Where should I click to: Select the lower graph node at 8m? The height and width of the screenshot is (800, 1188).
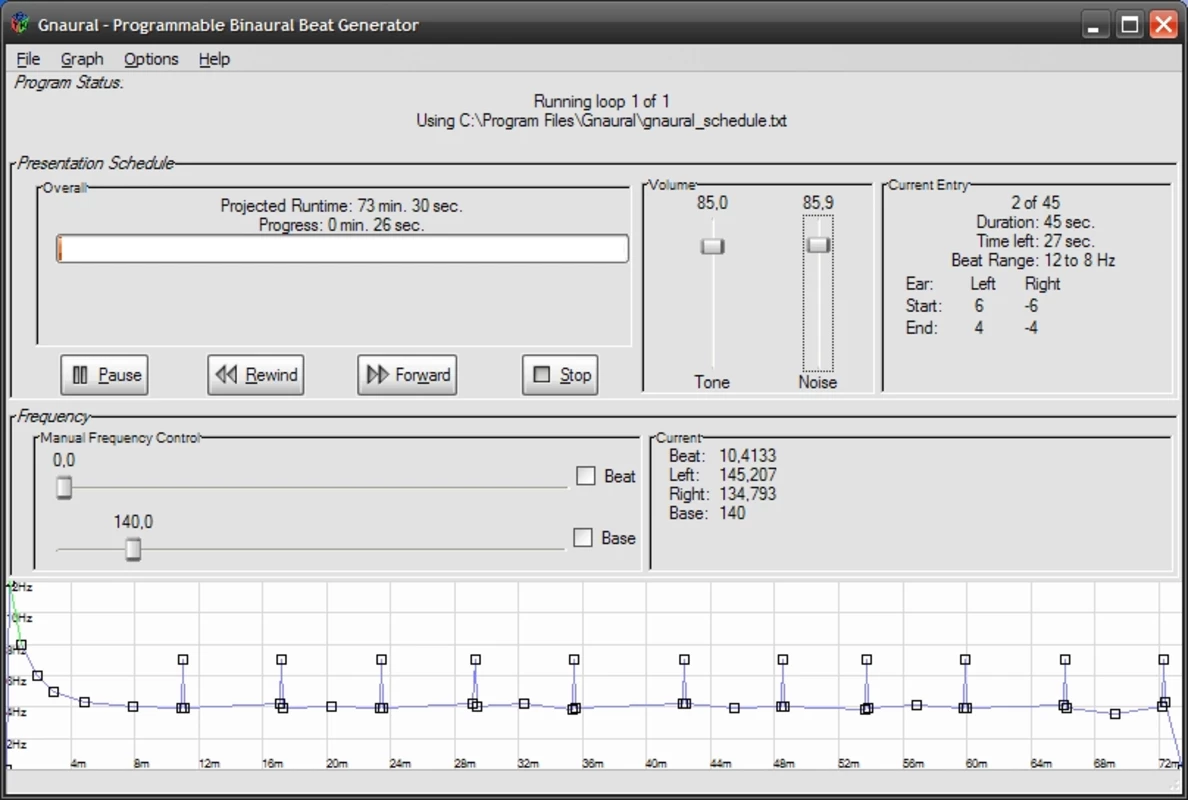[x=133, y=707]
